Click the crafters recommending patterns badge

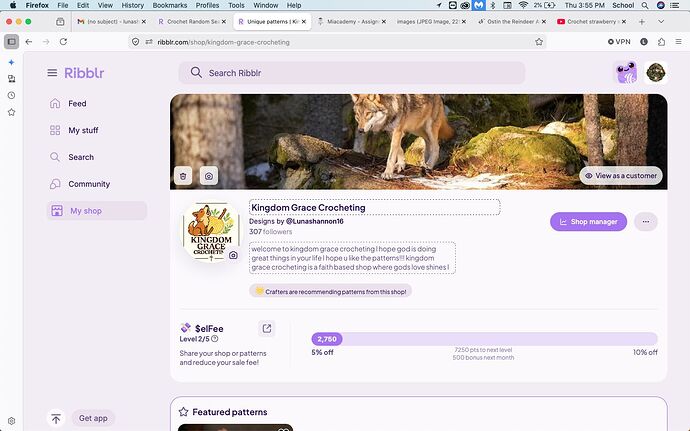coord(330,291)
